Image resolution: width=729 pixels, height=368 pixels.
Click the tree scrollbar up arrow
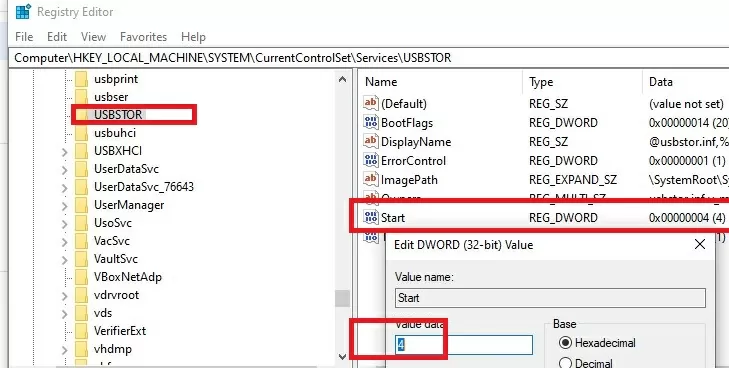point(343,79)
